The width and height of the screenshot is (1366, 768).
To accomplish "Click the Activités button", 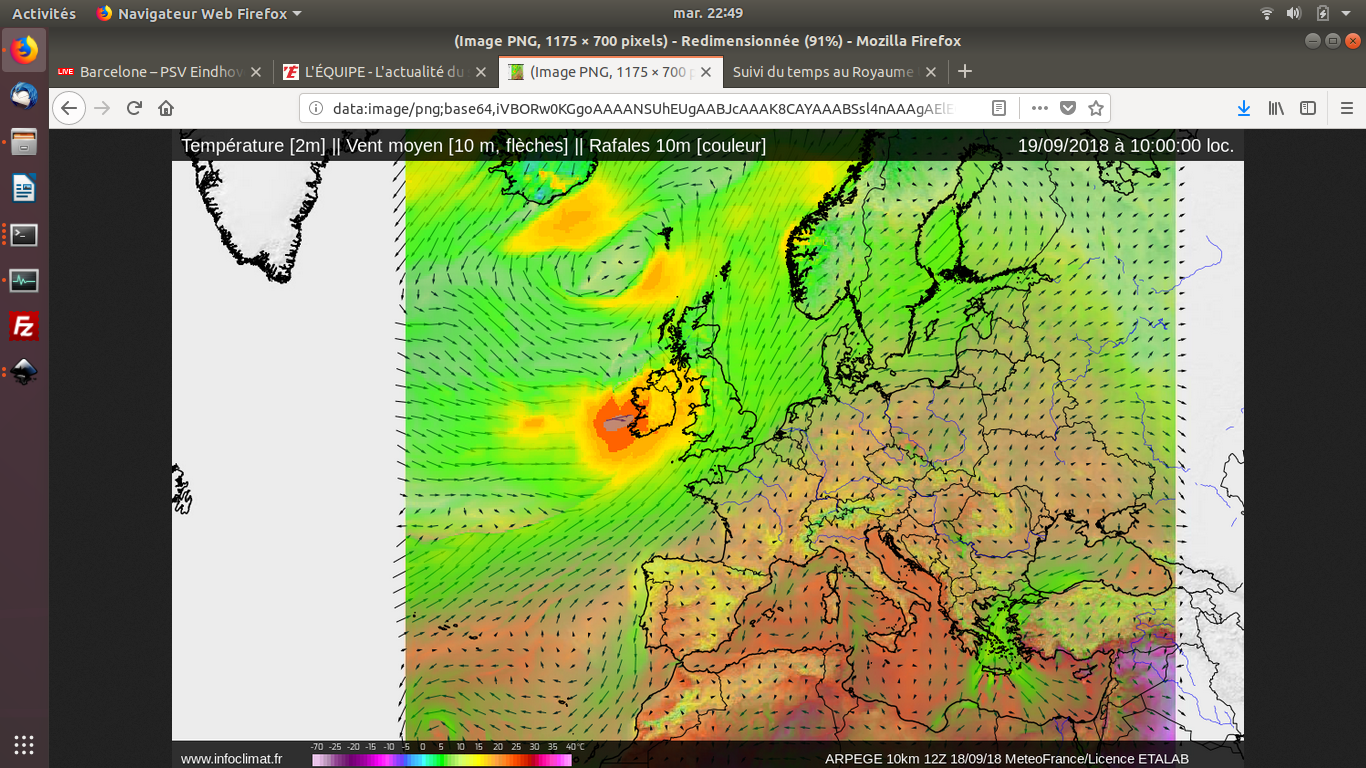I will (44, 14).
